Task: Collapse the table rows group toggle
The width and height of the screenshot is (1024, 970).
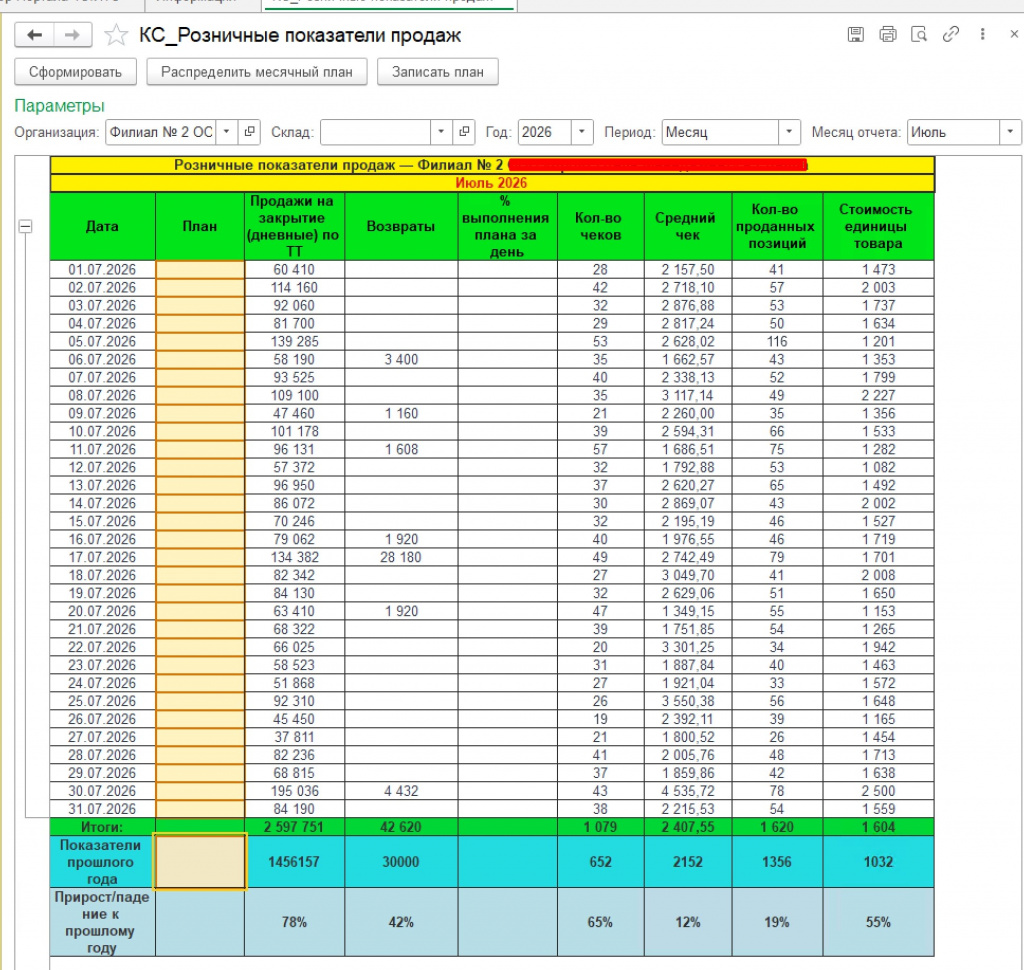Action: click(x=25, y=227)
